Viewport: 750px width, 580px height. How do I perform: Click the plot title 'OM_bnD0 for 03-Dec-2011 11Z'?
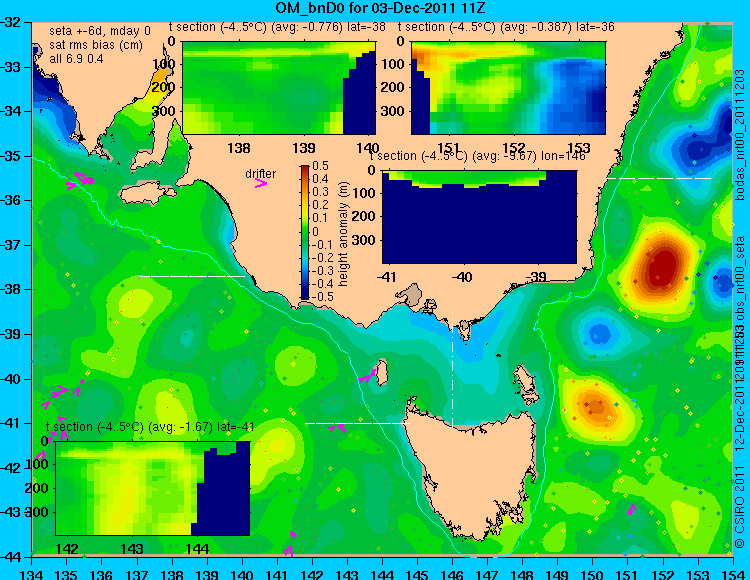[381, 8]
